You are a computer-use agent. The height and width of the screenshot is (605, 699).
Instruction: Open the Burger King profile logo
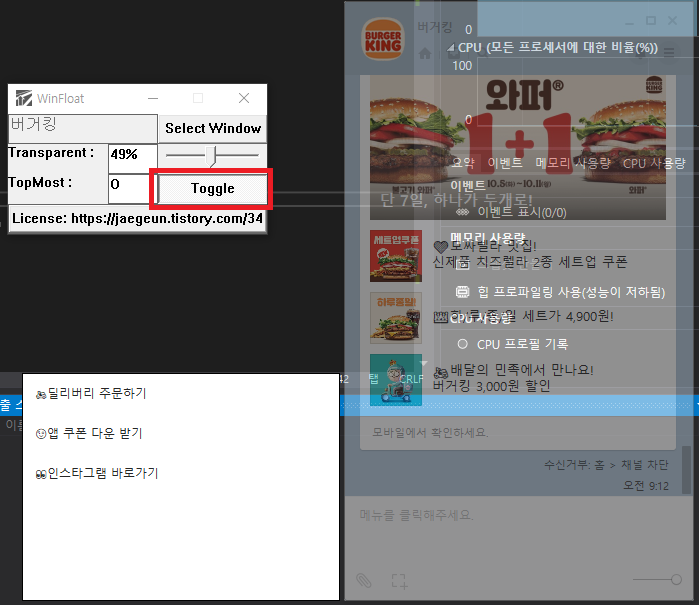[x=382, y=39]
